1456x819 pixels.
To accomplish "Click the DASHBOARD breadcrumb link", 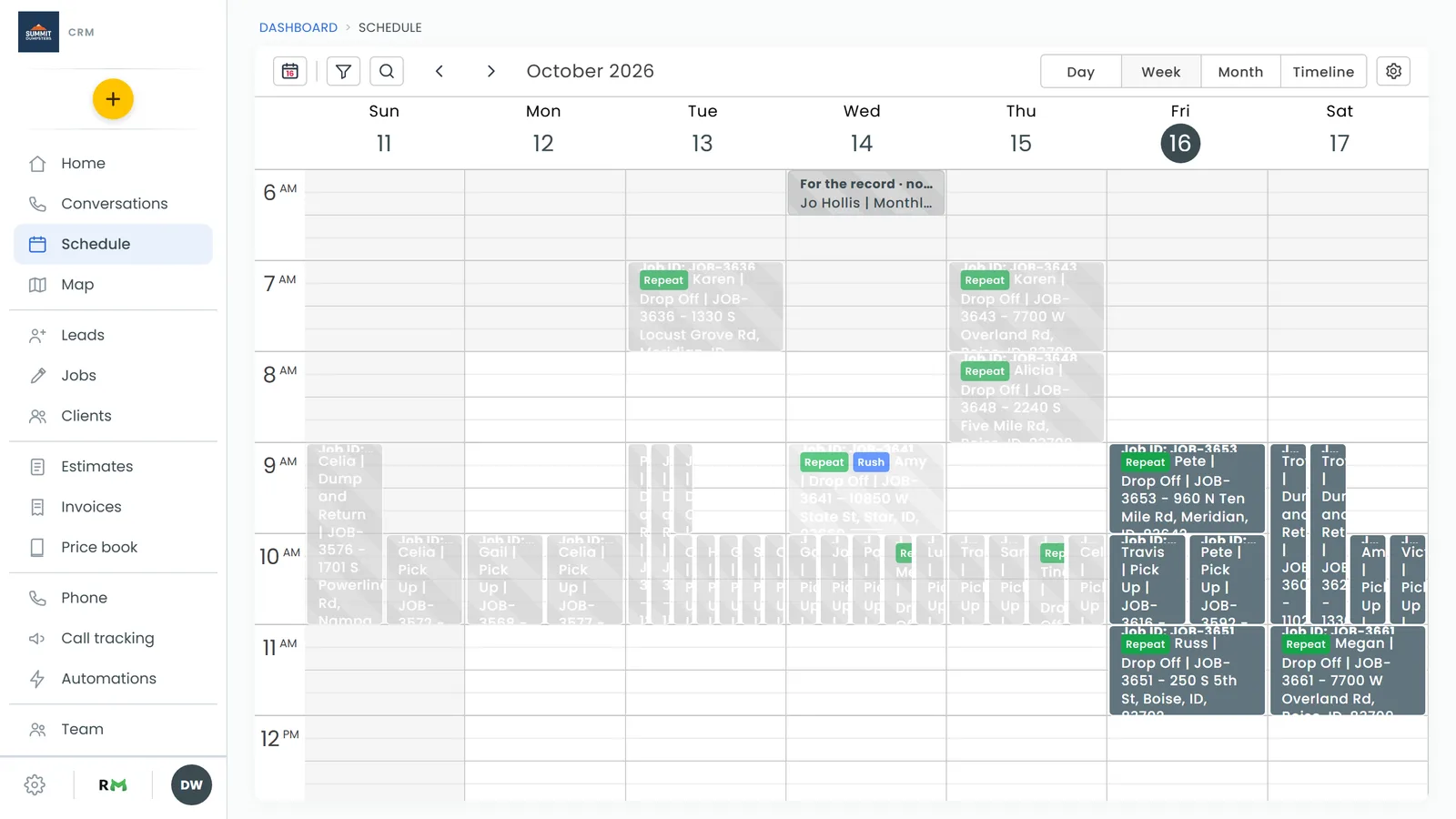I will 298,27.
